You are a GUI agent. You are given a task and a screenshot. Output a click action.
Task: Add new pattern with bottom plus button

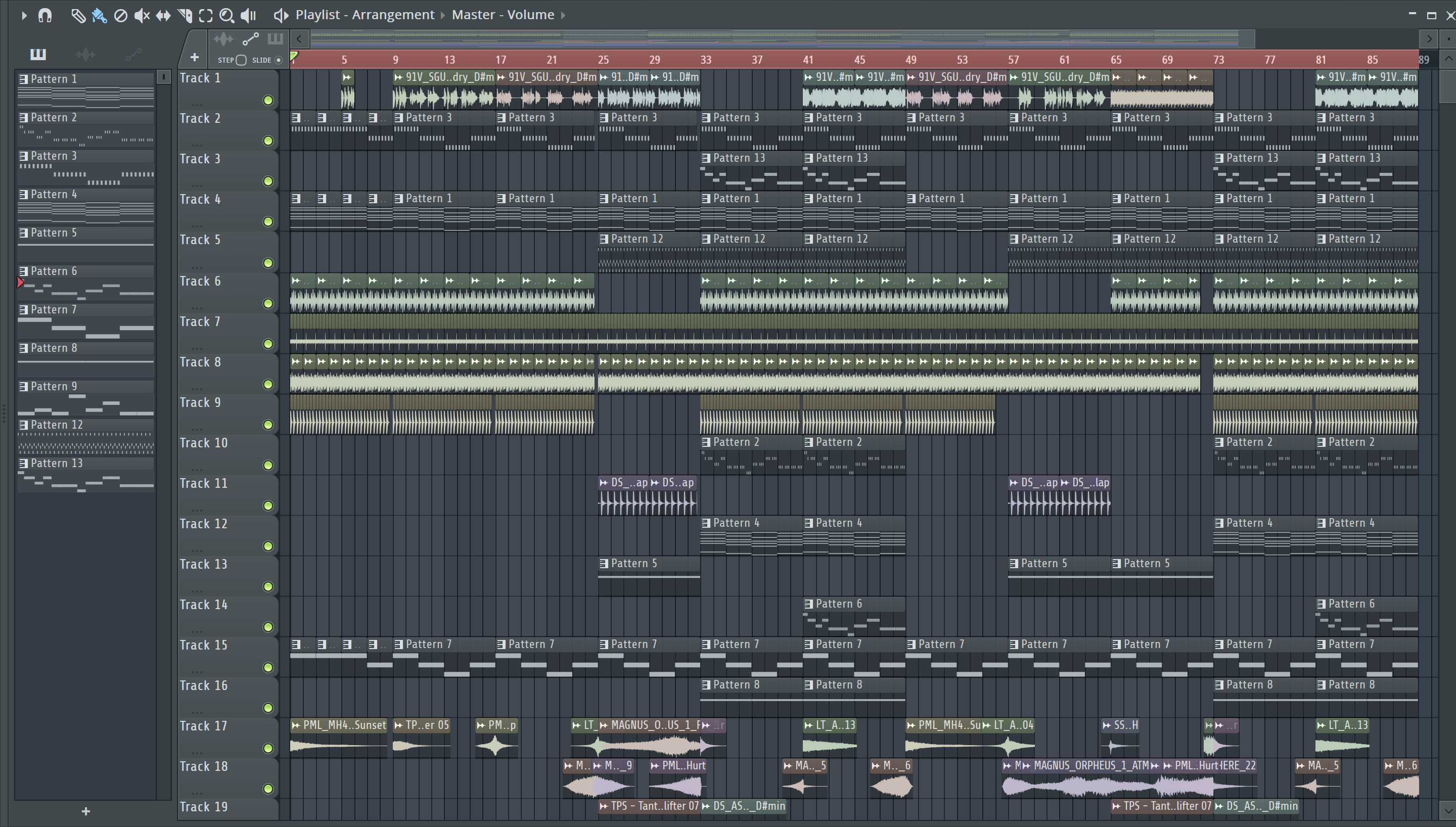(86, 811)
